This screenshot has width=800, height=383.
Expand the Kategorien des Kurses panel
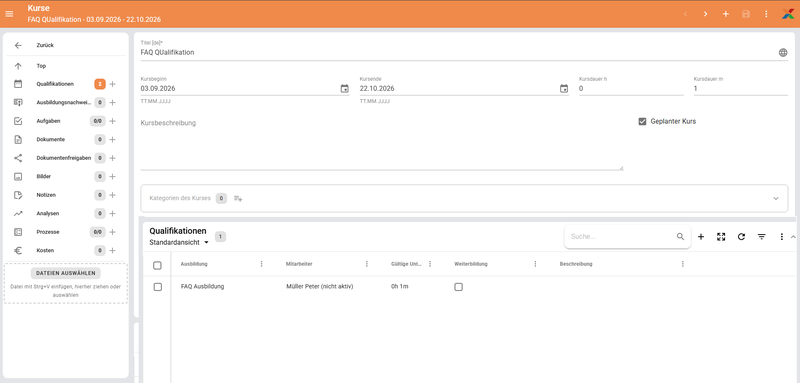click(776, 198)
